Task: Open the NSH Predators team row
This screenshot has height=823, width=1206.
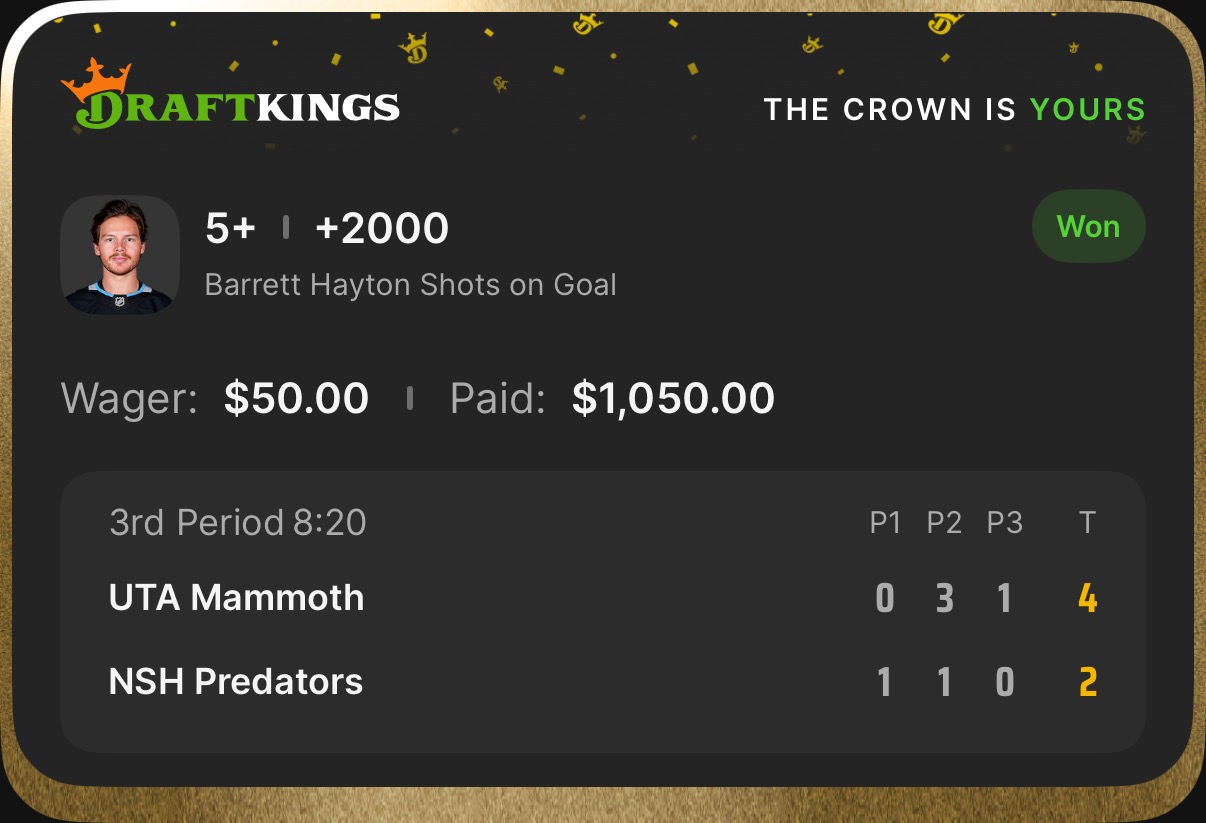Action: click(x=236, y=682)
